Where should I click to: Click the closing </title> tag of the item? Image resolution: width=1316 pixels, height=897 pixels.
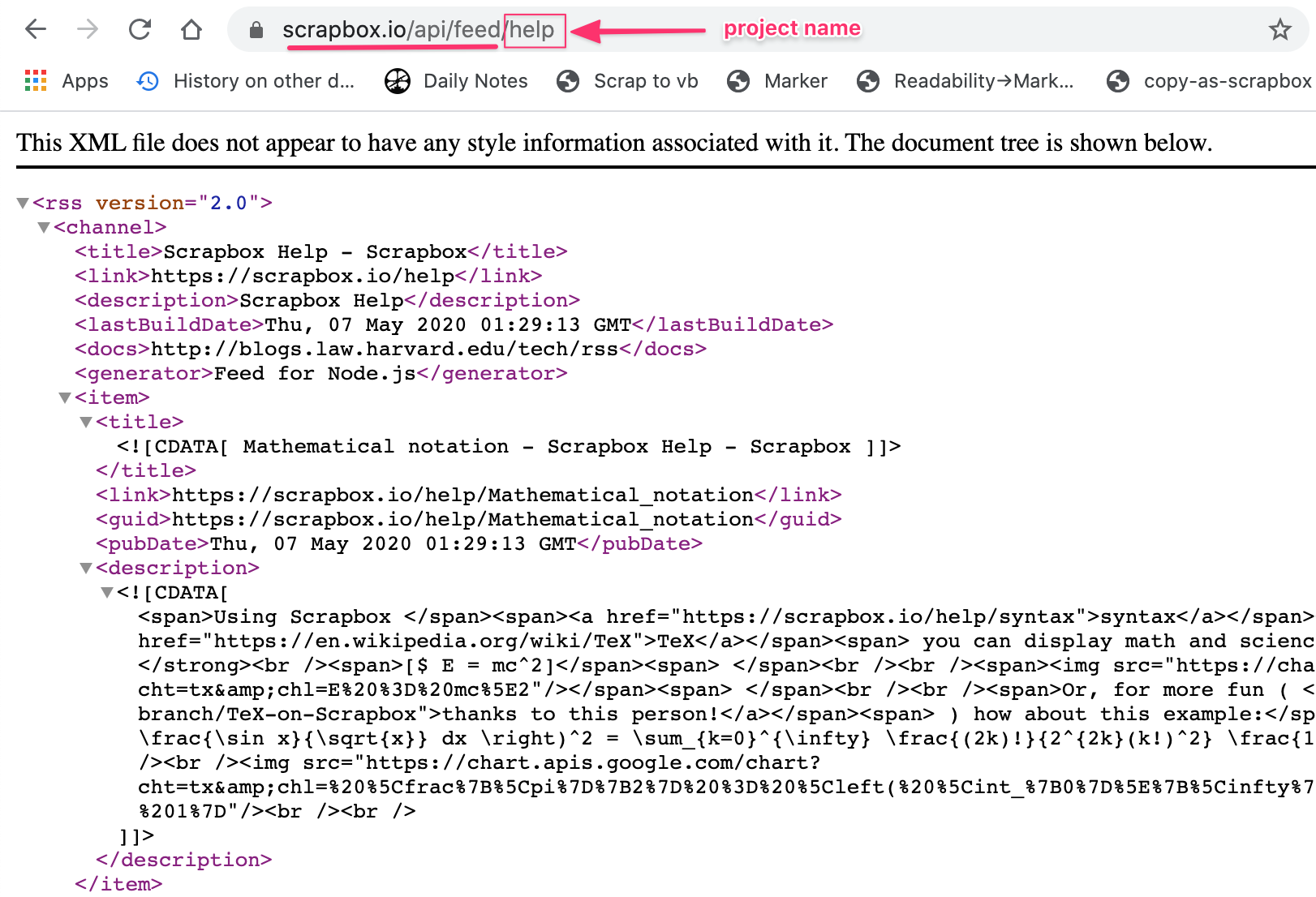click(146, 470)
